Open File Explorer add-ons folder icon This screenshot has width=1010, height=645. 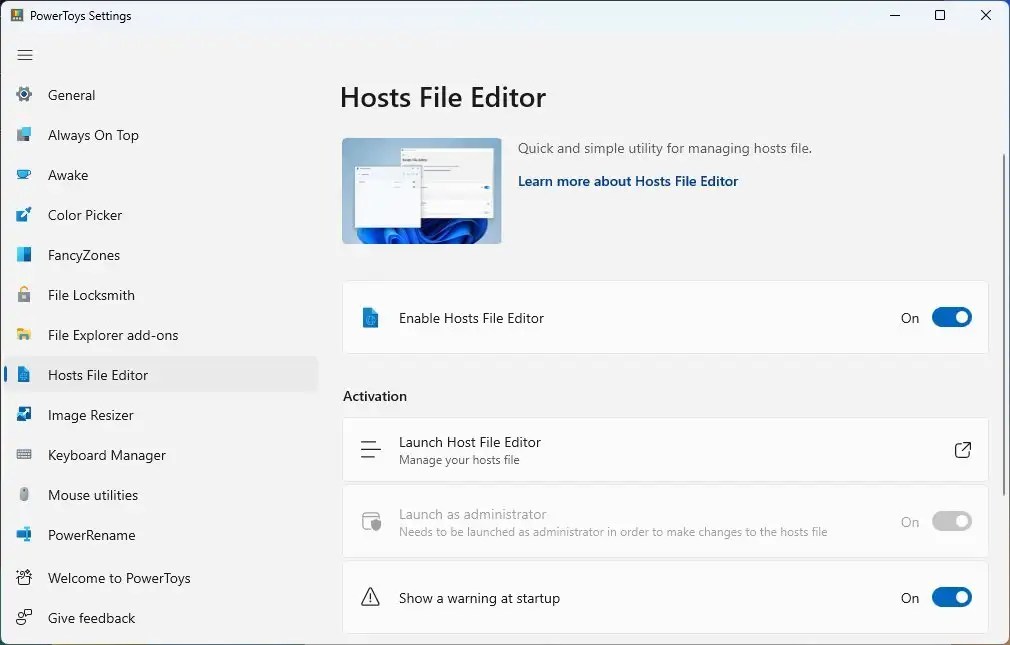point(24,335)
